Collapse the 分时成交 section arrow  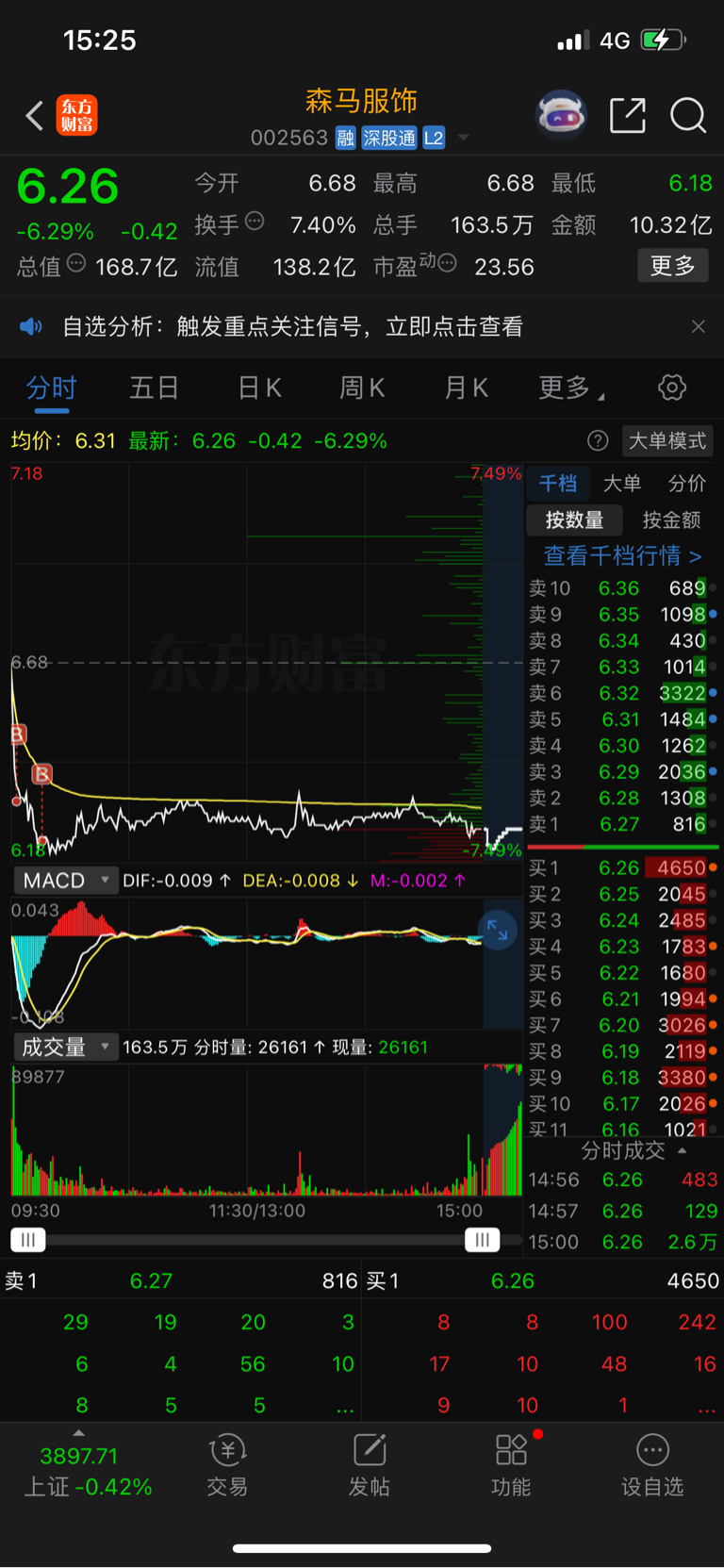click(x=682, y=1150)
